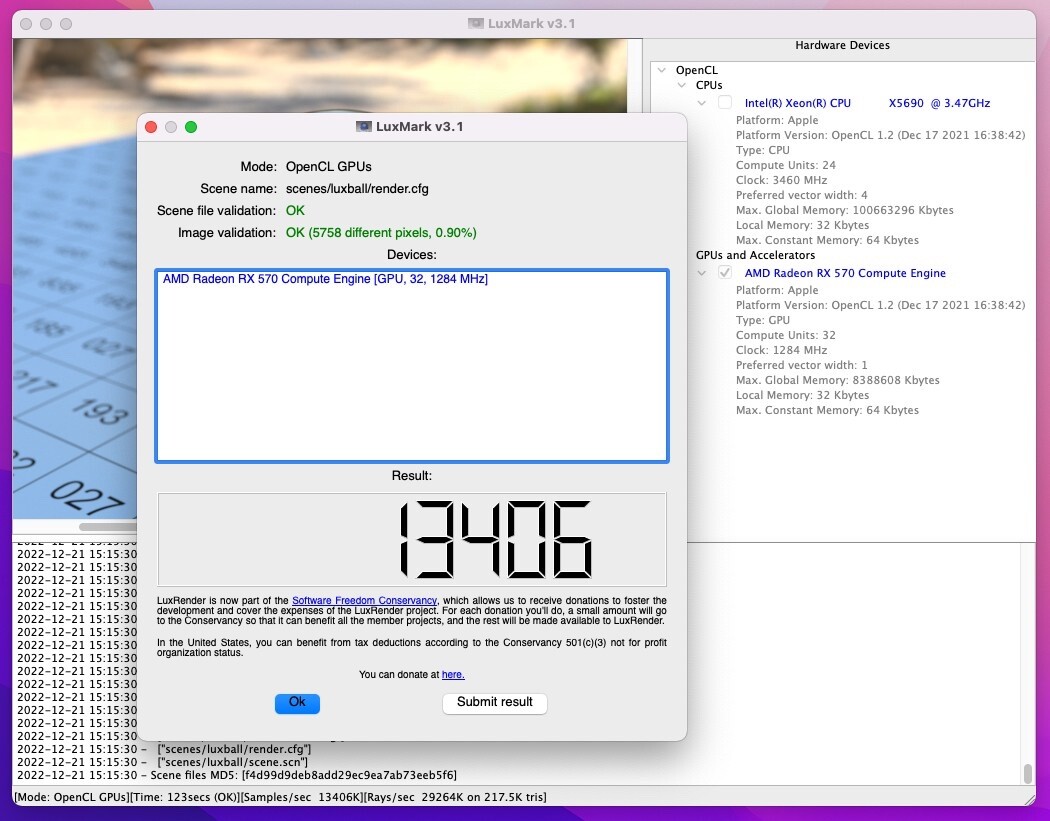The width and height of the screenshot is (1050, 821).
Task: Click the Ok button in result dialog
Action: point(297,702)
